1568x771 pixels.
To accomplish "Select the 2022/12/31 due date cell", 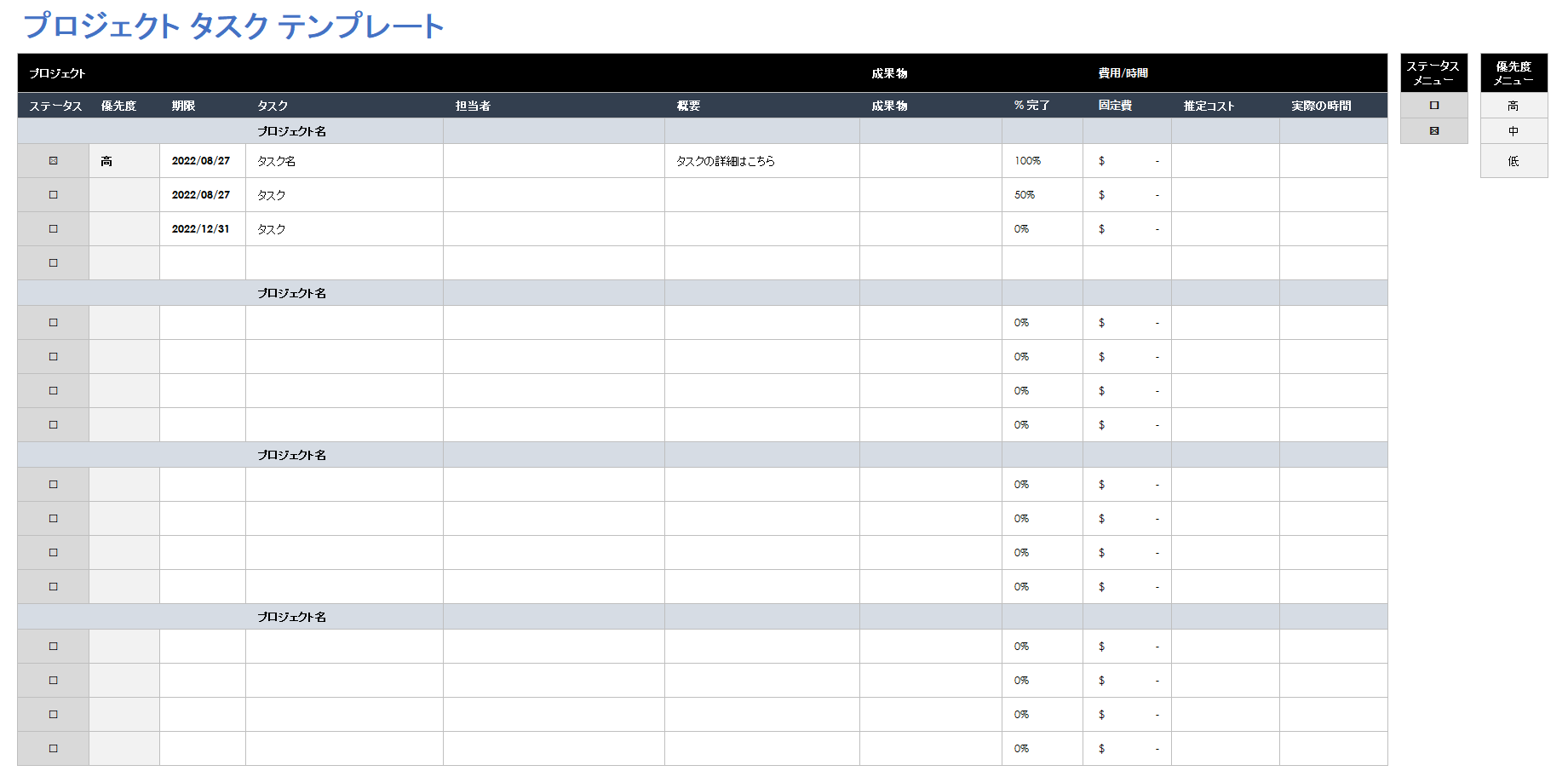I will [203, 229].
